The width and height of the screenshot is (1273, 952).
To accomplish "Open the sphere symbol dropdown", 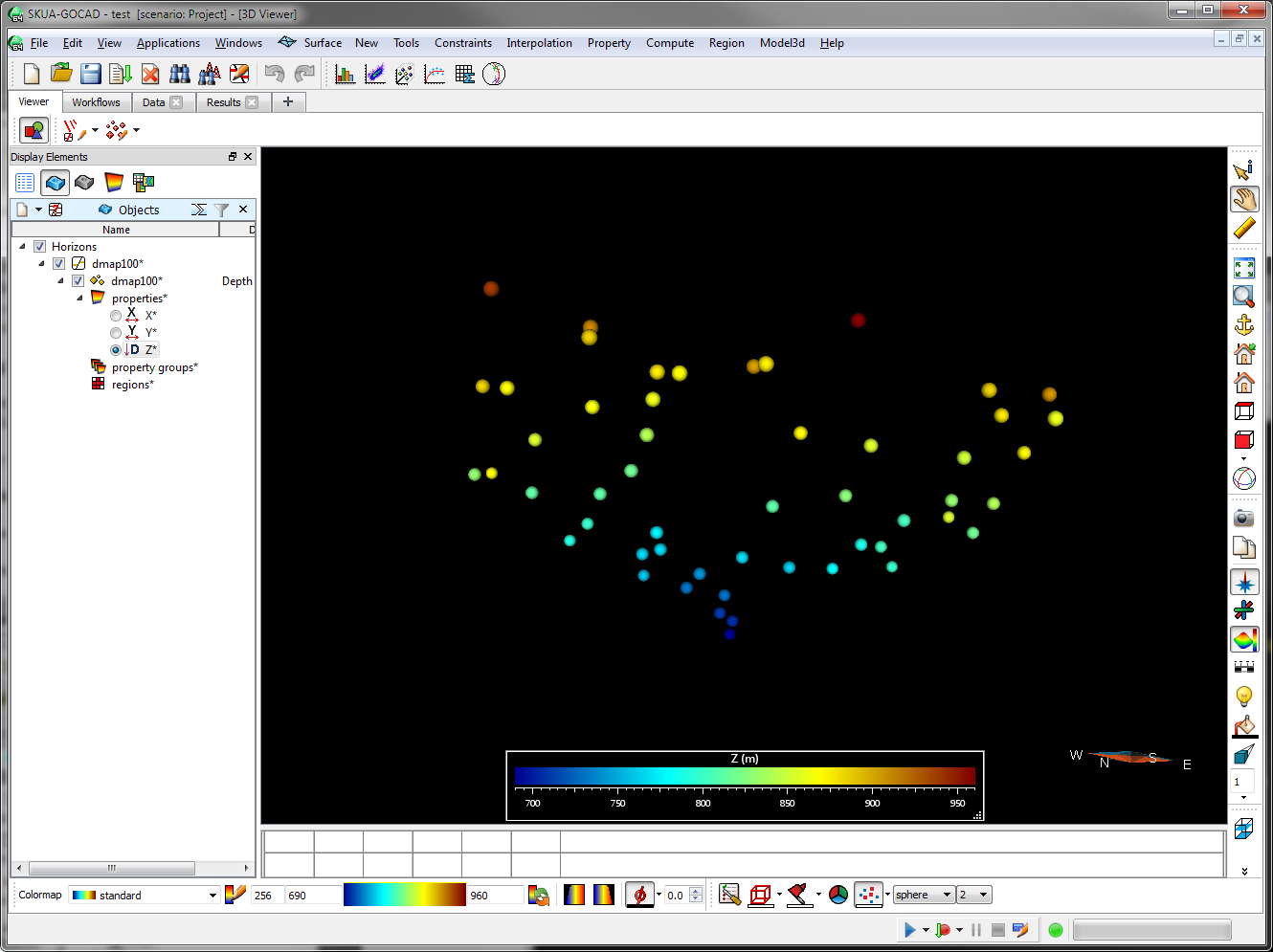I will pos(946,896).
